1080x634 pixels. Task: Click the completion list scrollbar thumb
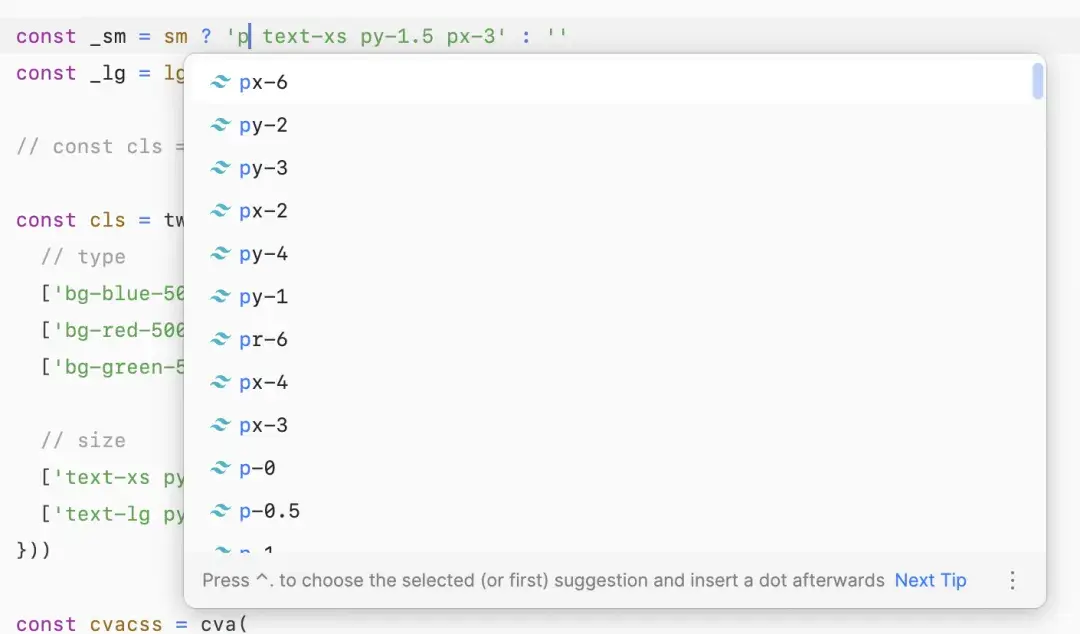pos(1037,81)
